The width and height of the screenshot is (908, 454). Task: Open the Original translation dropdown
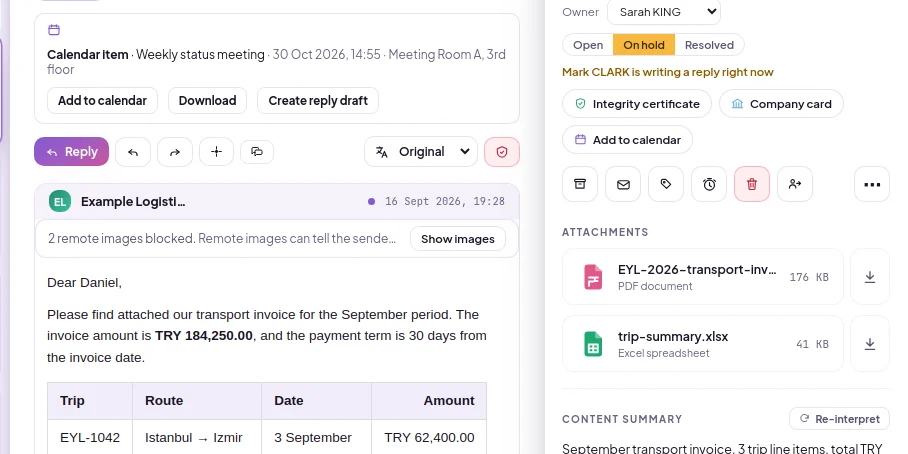[421, 152]
